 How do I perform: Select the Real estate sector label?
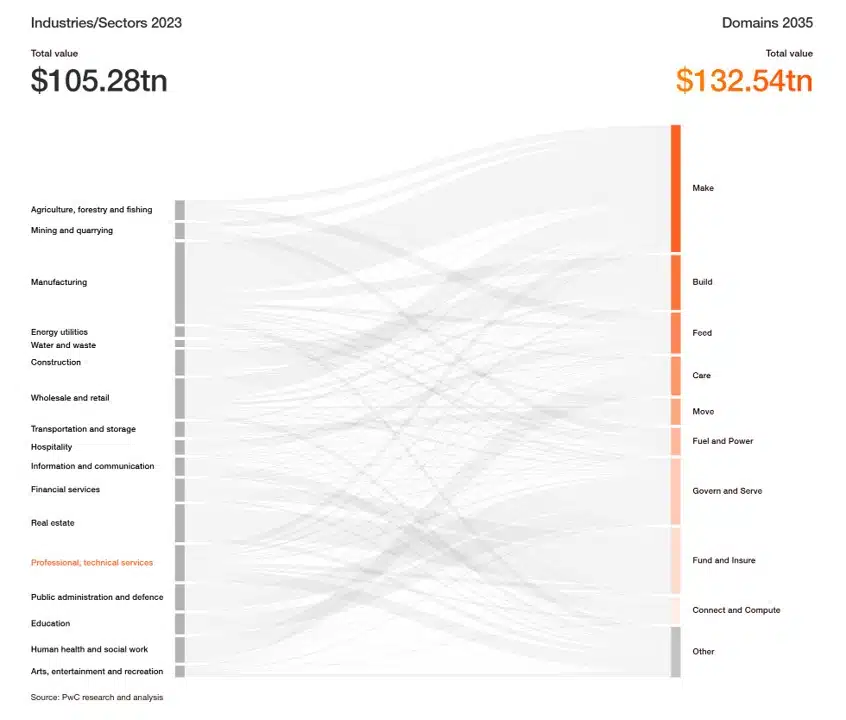52,522
